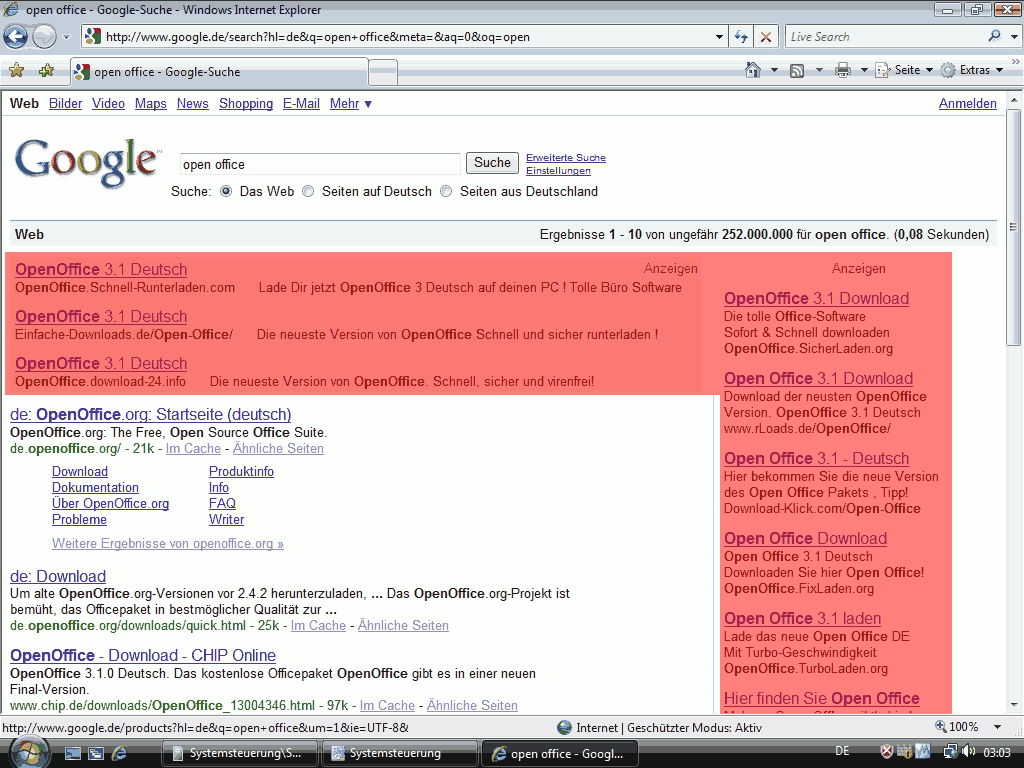Click the Show Desktop quick launch icon
Viewport: 1024px width, 768px height.
72,753
